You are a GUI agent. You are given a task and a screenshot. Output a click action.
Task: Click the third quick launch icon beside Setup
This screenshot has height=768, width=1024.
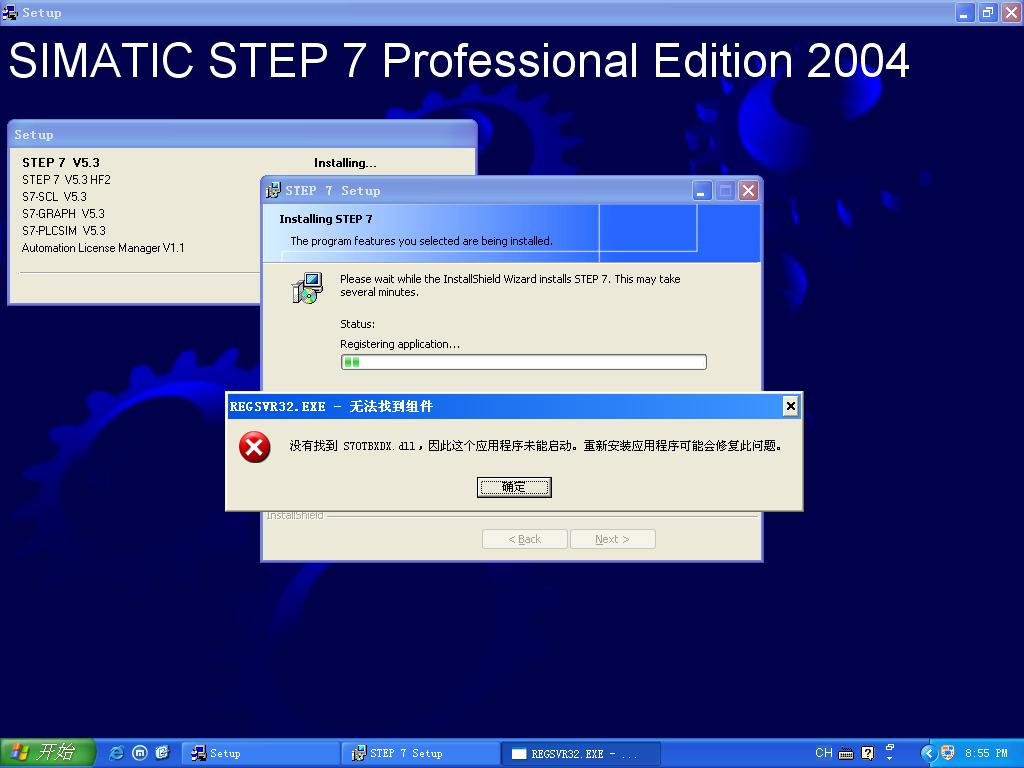pyautogui.click(x=162, y=753)
